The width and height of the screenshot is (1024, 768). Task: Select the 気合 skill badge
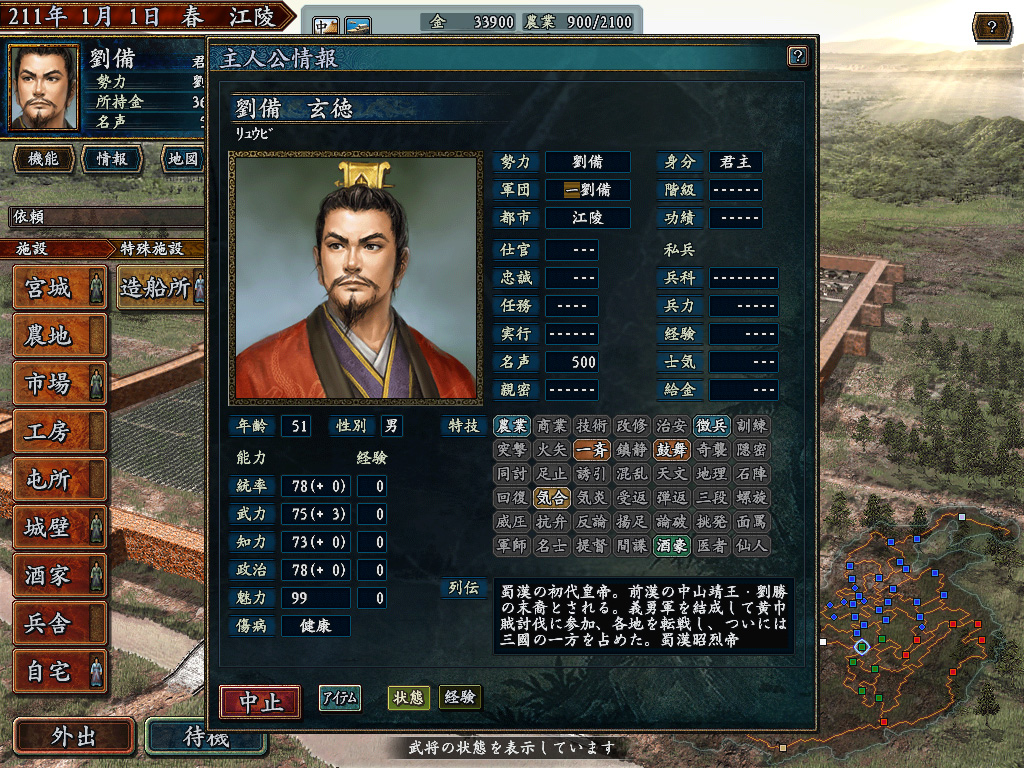[x=552, y=498]
